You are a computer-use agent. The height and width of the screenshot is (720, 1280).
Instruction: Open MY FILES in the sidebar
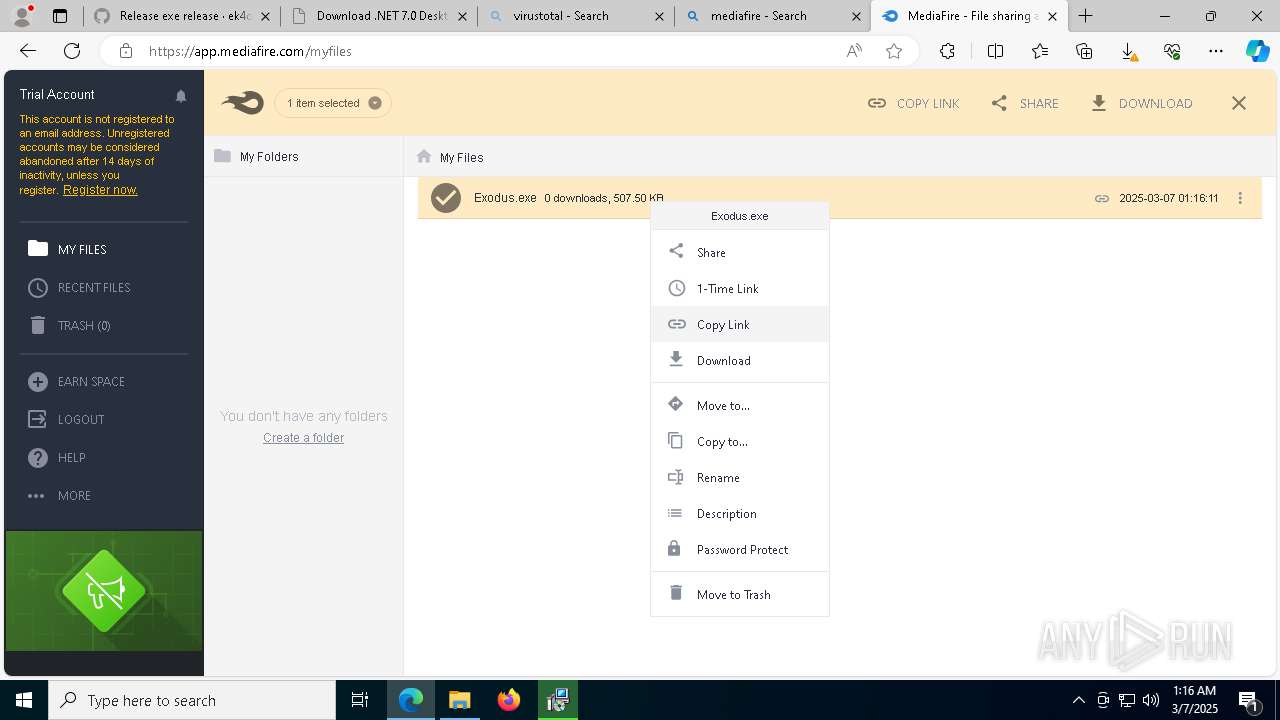click(x=67, y=249)
